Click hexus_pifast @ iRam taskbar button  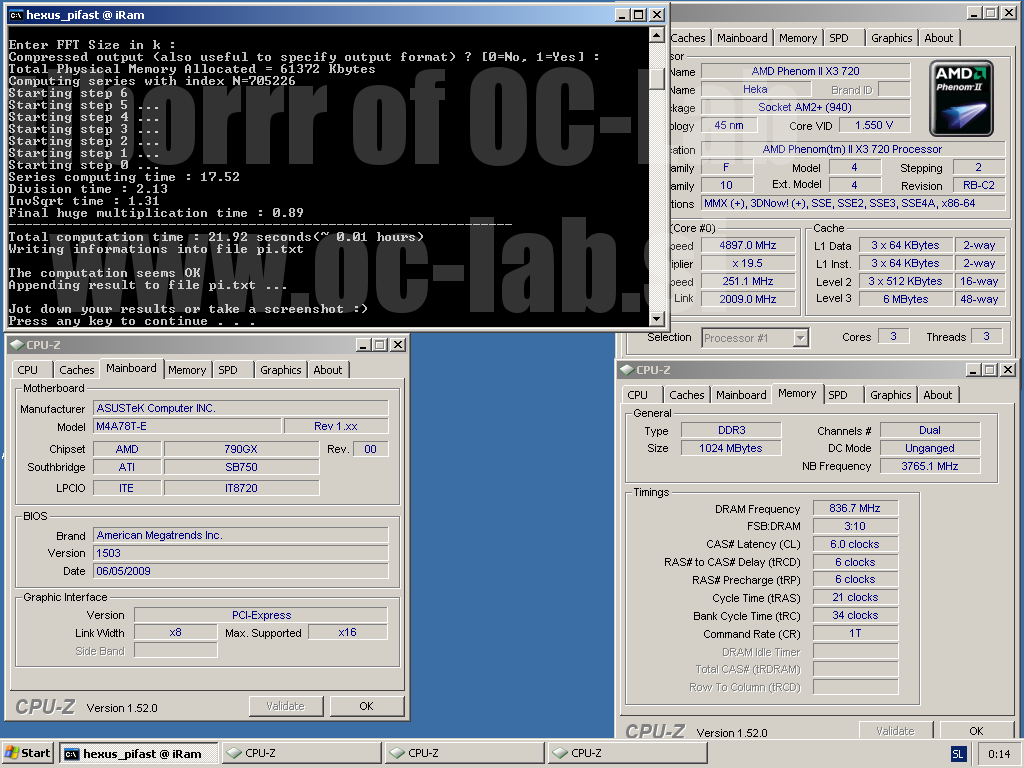[x=139, y=754]
